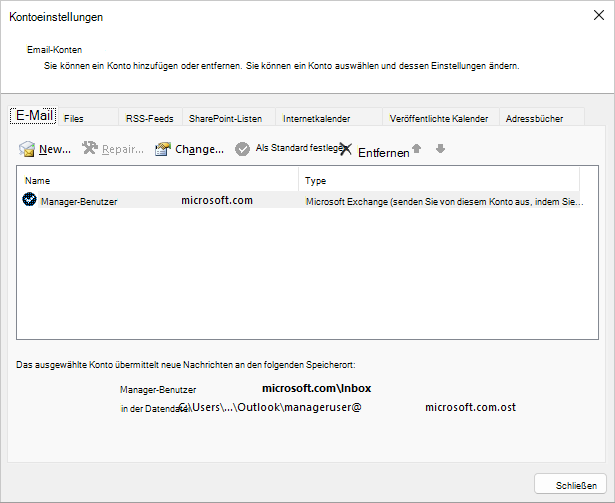Click the Repair tools icon

click(x=90, y=148)
